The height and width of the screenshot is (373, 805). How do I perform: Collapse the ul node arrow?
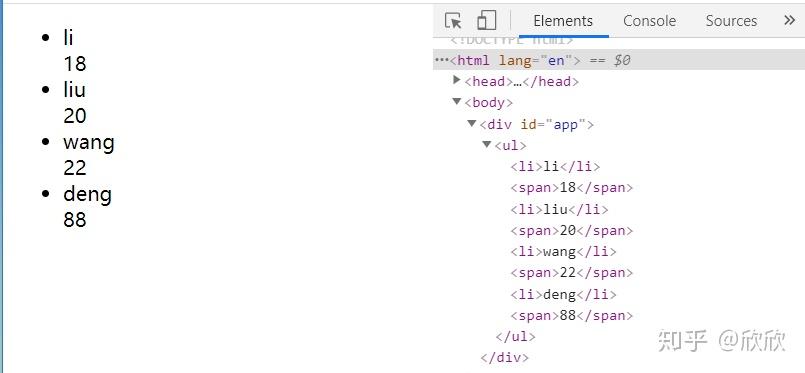[x=487, y=145]
